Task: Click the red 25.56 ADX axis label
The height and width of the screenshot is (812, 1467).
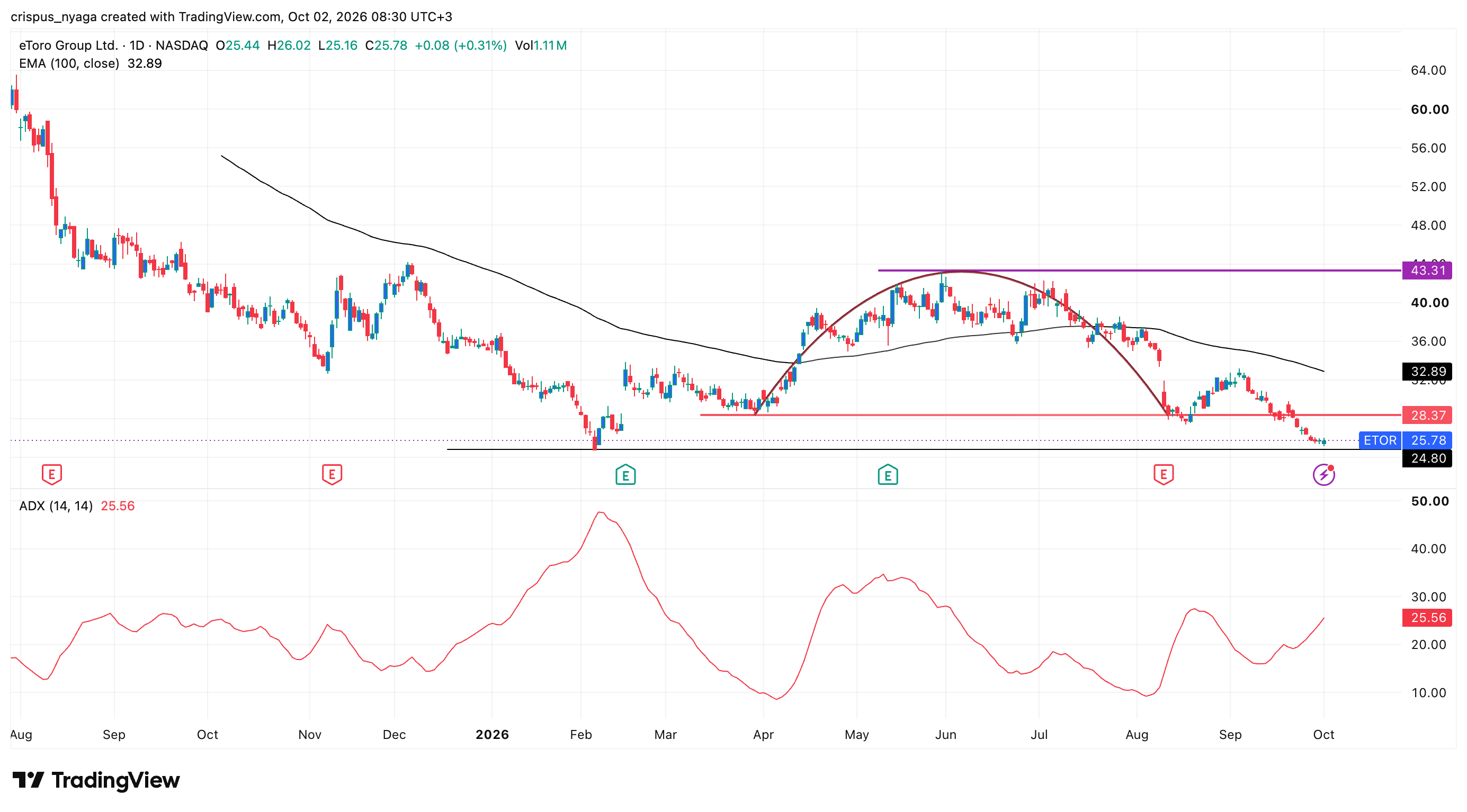Action: pos(1427,617)
